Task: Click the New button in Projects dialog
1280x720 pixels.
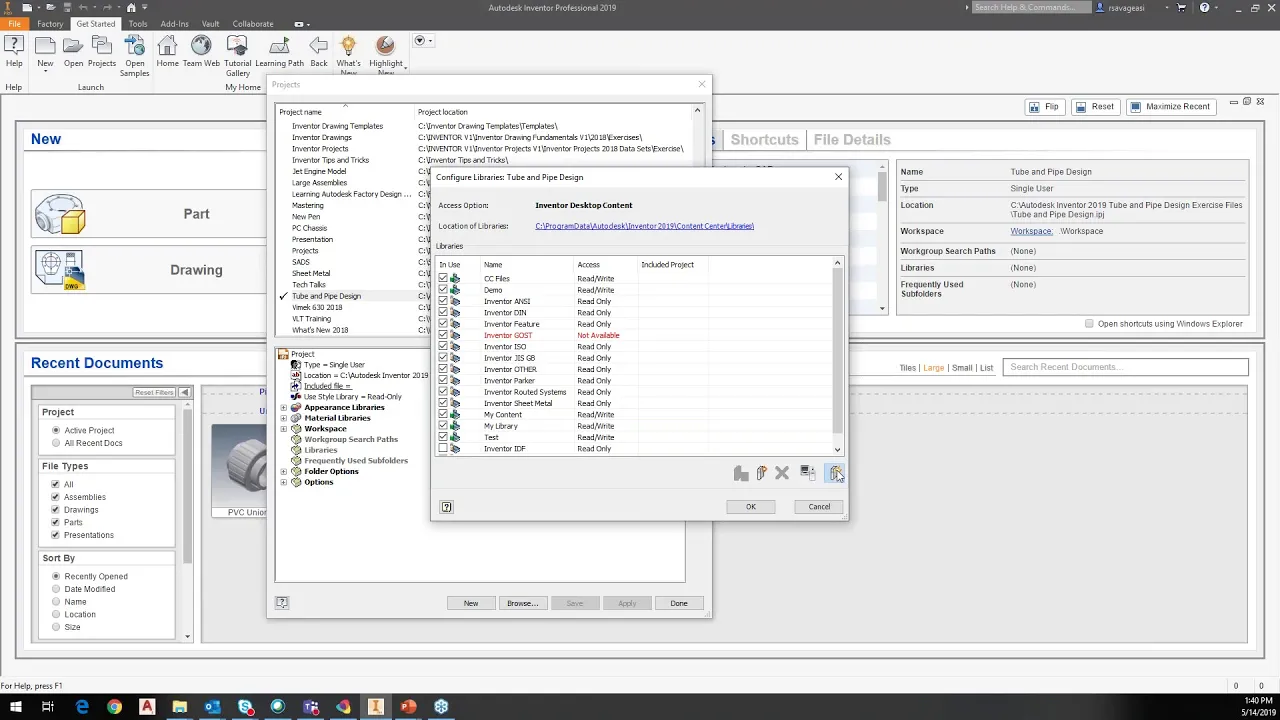Action: tap(471, 603)
